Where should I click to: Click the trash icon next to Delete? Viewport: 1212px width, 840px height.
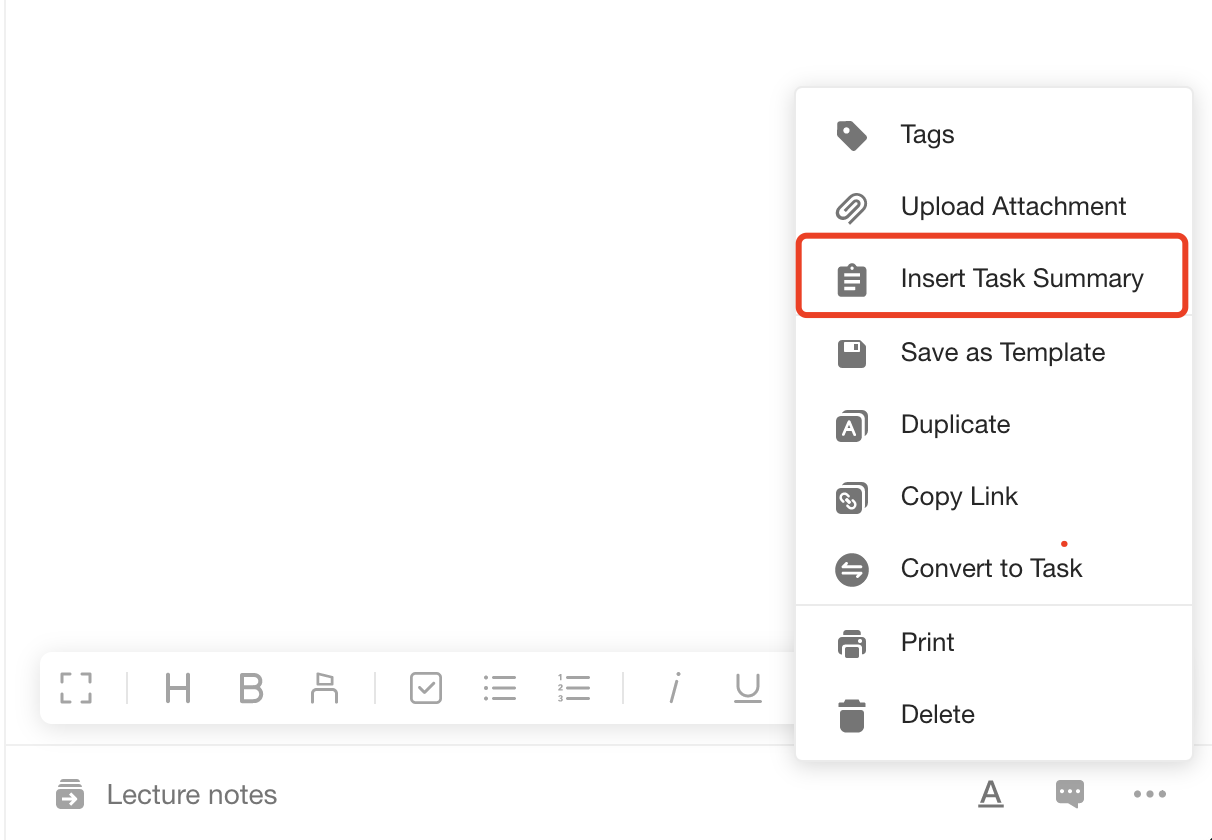click(x=851, y=714)
